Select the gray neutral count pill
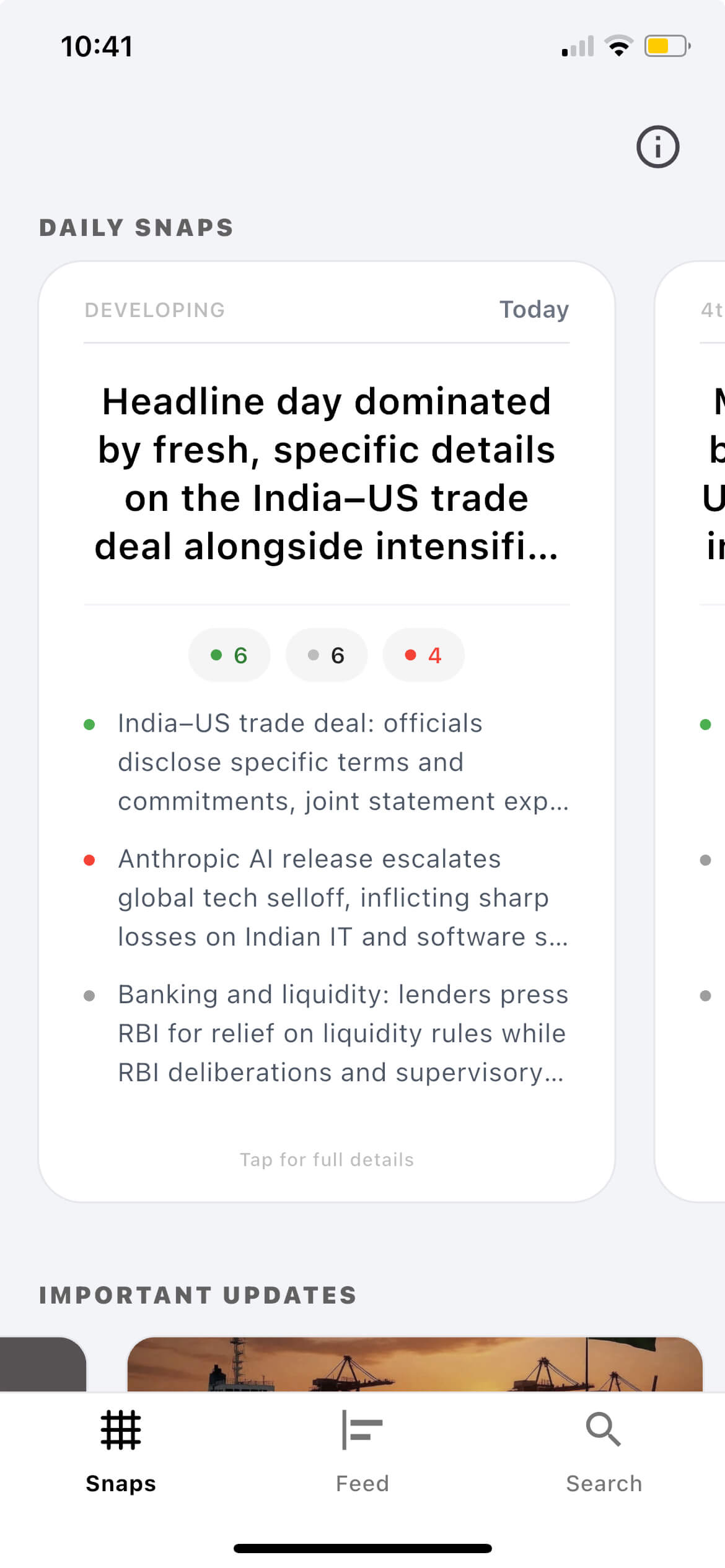 tap(327, 655)
